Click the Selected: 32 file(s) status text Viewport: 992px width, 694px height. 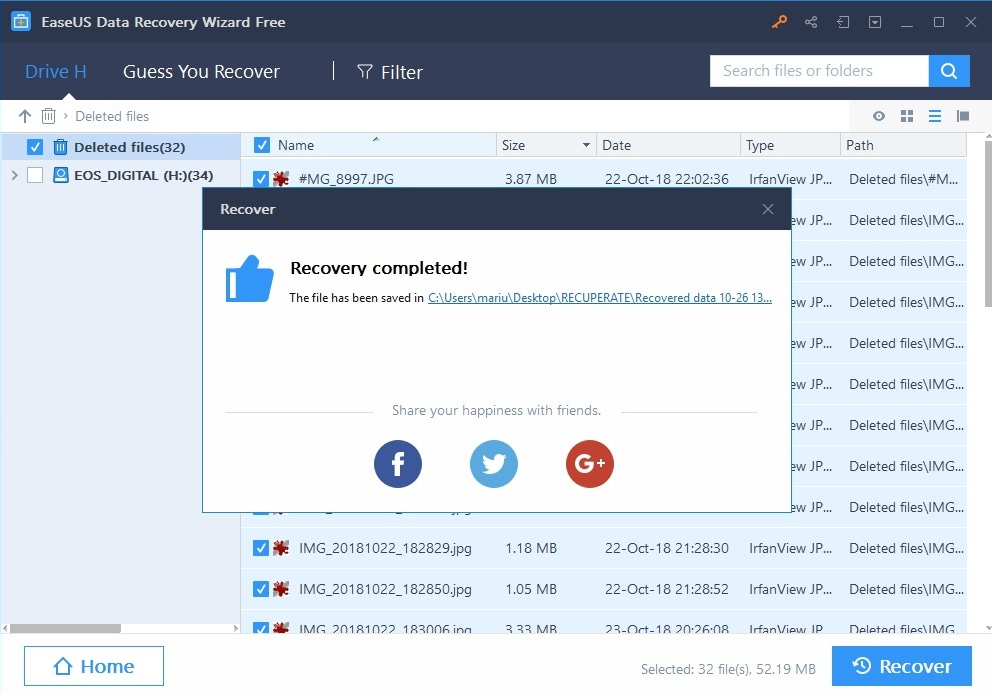tap(728, 669)
